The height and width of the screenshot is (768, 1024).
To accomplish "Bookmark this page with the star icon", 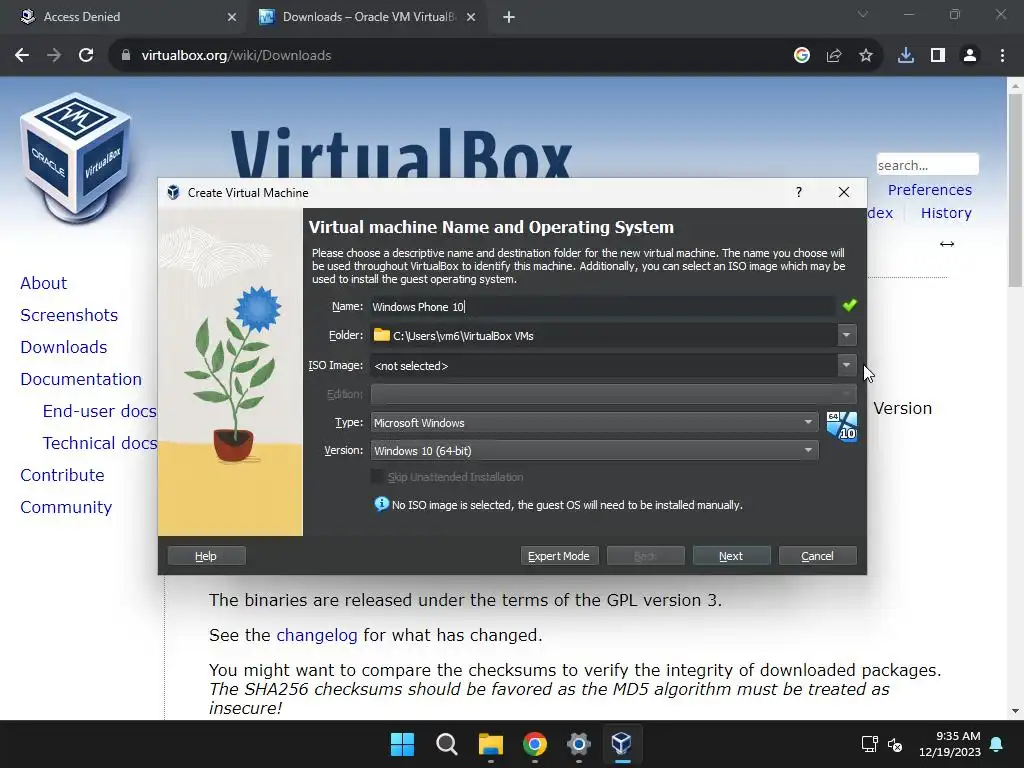I will pos(866,56).
